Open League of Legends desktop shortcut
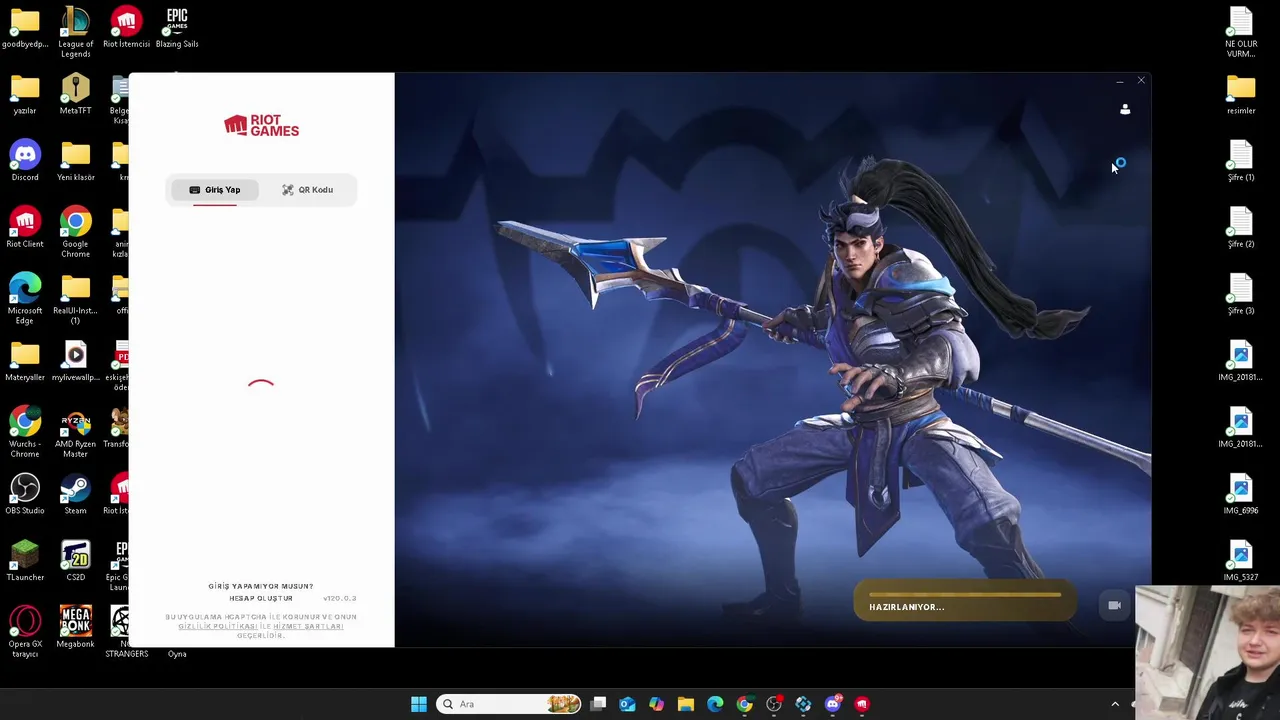The height and width of the screenshot is (720, 1280). click(75, 32)
